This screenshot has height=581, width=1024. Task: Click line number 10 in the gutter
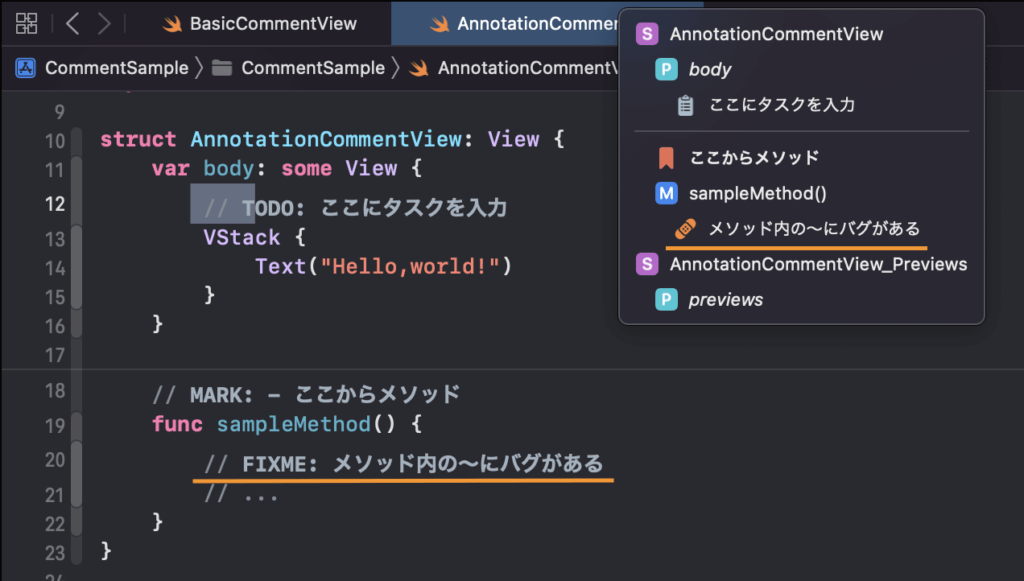pos(55,141)
